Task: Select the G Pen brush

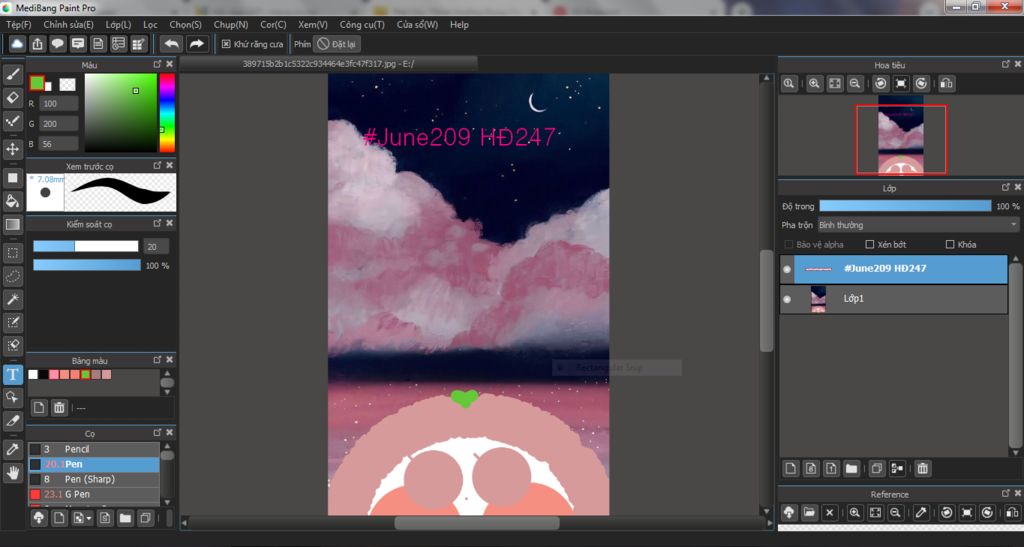Action: pyautogui.click(x=93, y=494)
